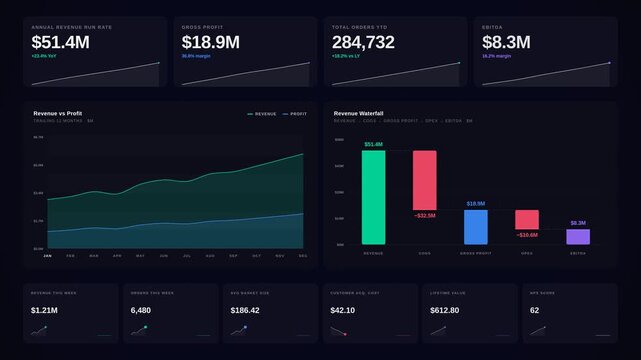This screenshot has width=641, height=360.
Task: Click the JAN month axis label
Action: [x=47, y=256]
